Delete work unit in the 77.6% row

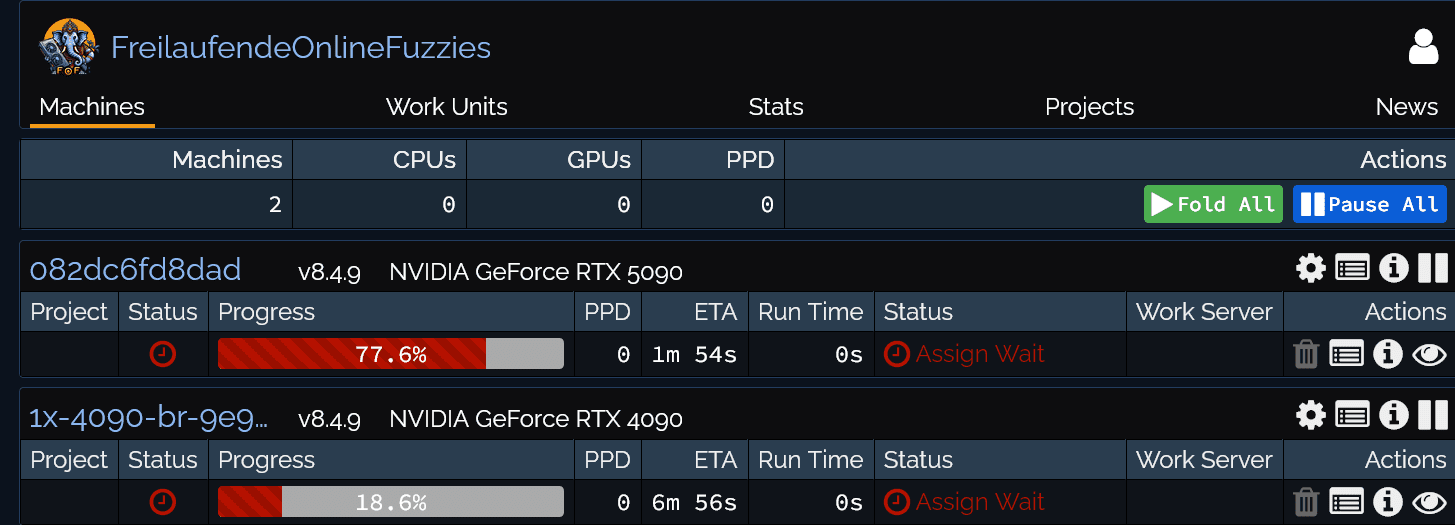coord(1306,354)
